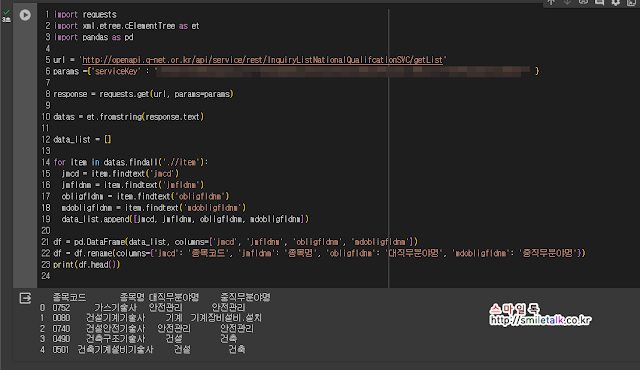Image resolution: width=640 pixels, height=370 pixels.
Task: Click 'import requests' on line 1
Action: [85, 15]
